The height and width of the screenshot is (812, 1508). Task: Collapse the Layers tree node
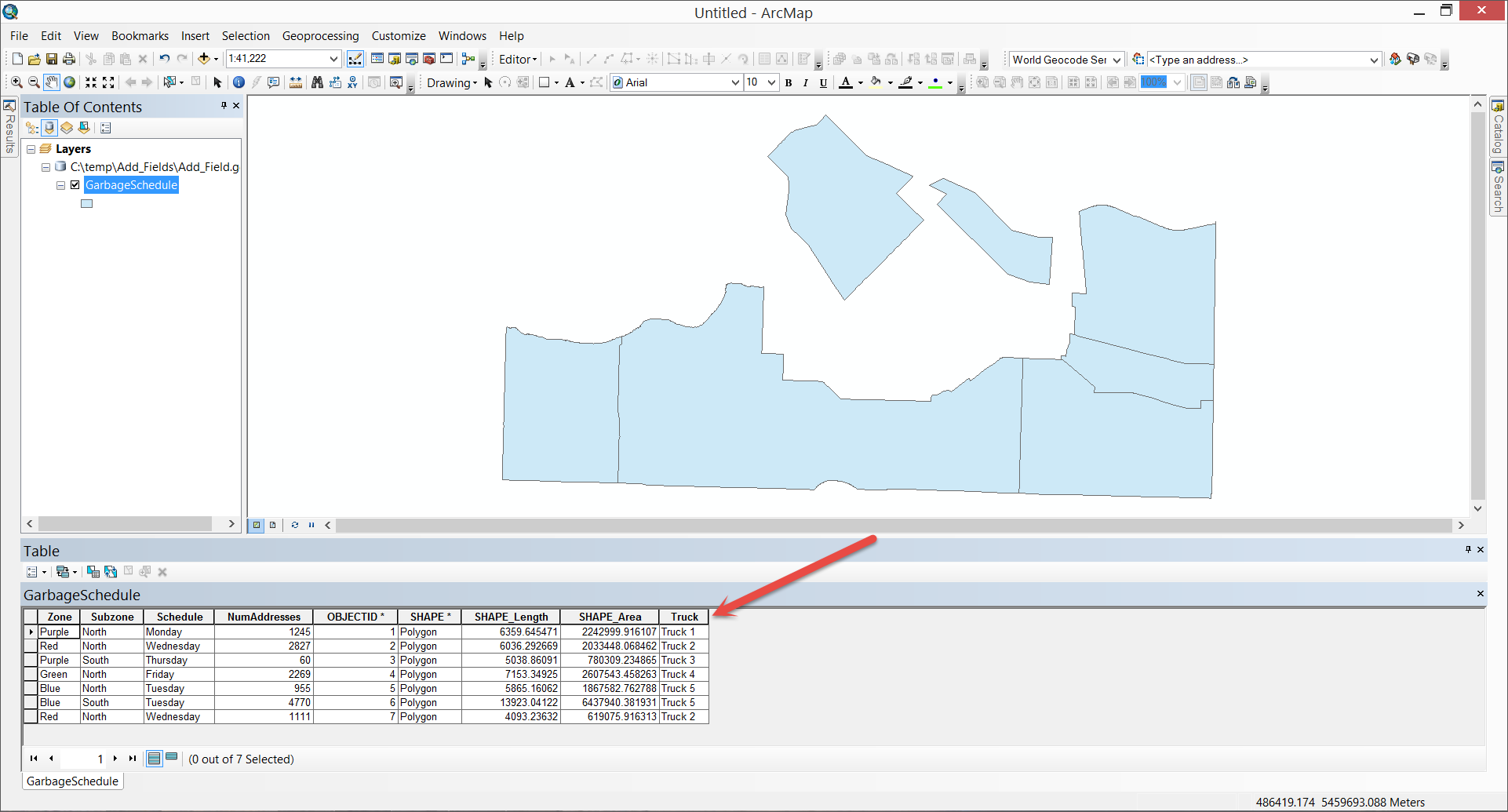(x=30, y=148)
